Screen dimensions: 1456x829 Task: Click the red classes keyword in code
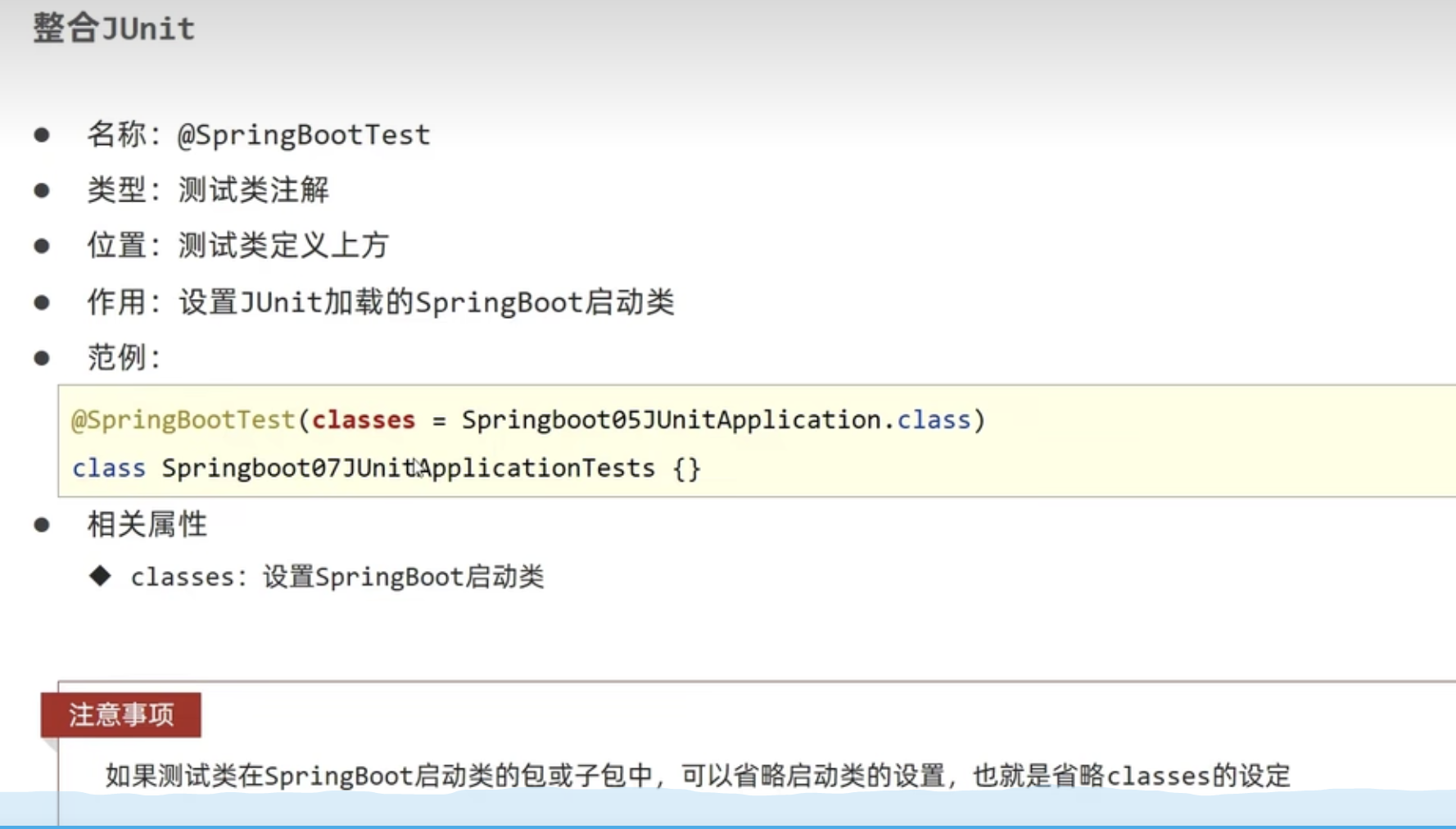point(364,420)
